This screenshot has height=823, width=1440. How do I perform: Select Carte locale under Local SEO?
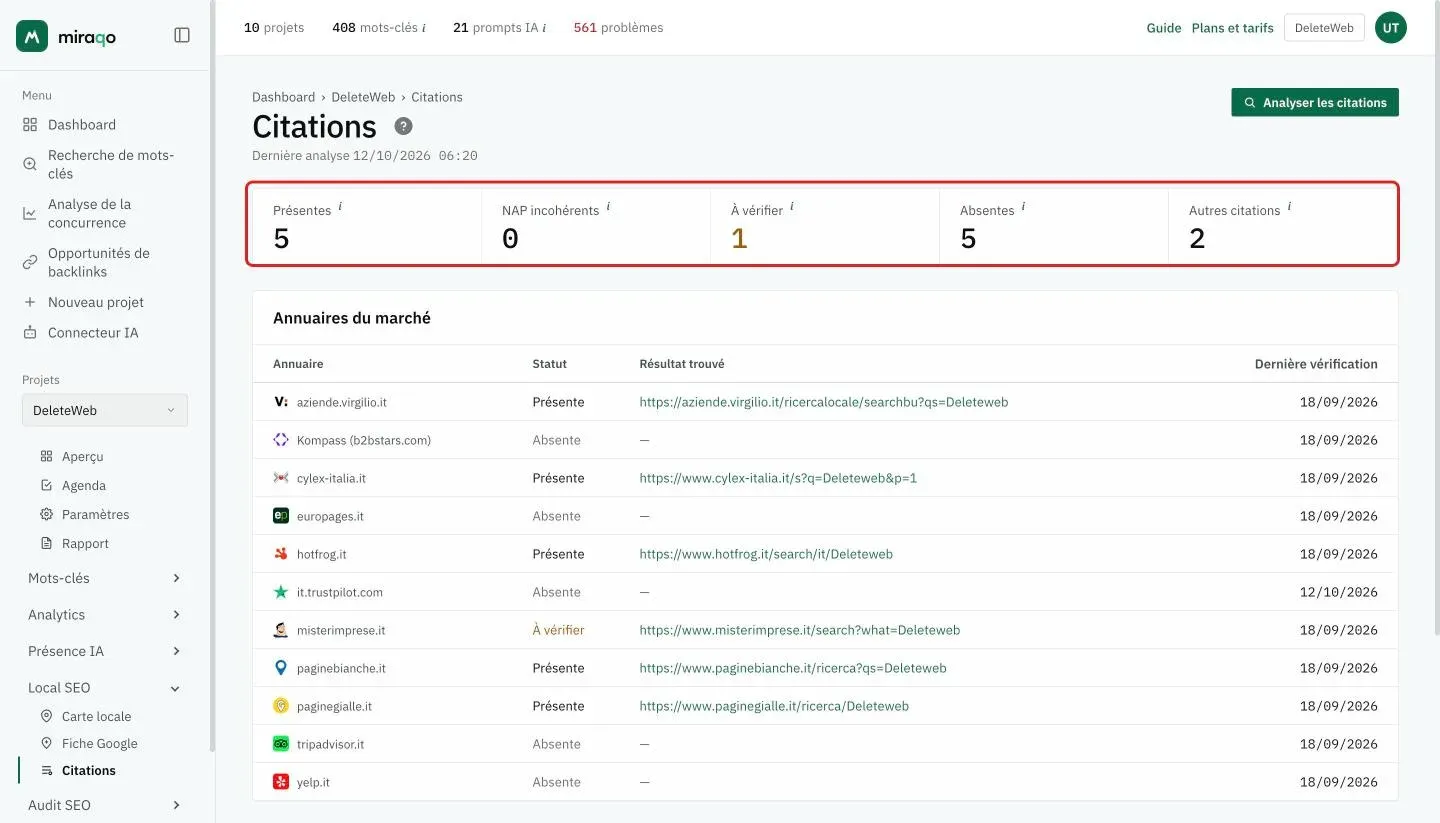click(x=96, y=716)
